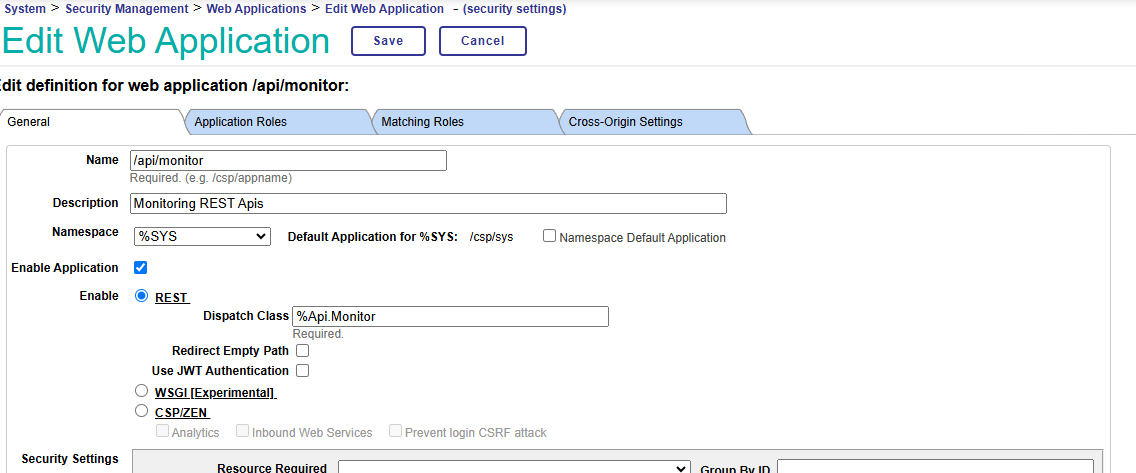Uncheck the Enable Application checkbox
1136x473 pixels.
141,268
